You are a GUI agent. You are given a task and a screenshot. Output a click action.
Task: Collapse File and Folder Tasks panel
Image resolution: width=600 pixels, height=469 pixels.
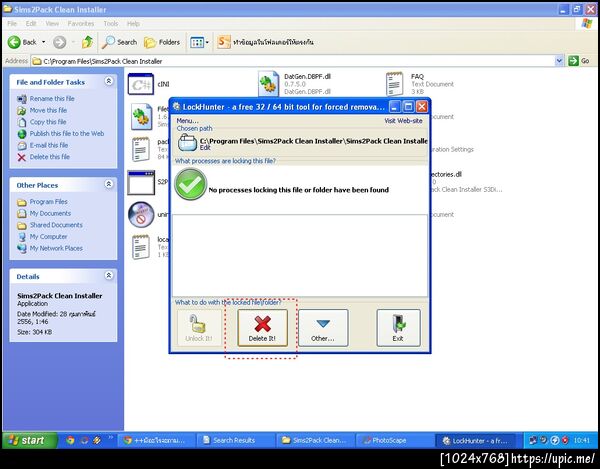[109, 81]
